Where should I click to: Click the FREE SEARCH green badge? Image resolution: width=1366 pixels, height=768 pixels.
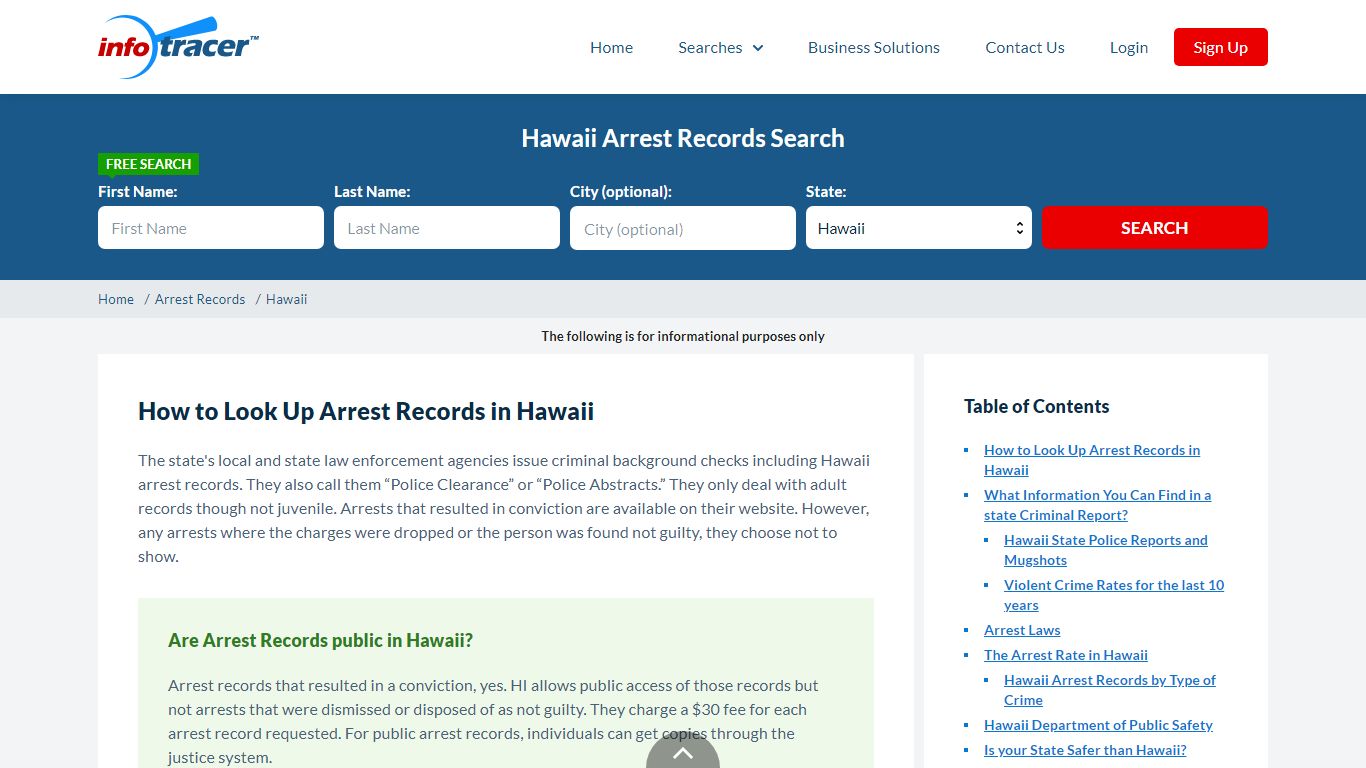[x=149, y=164]
